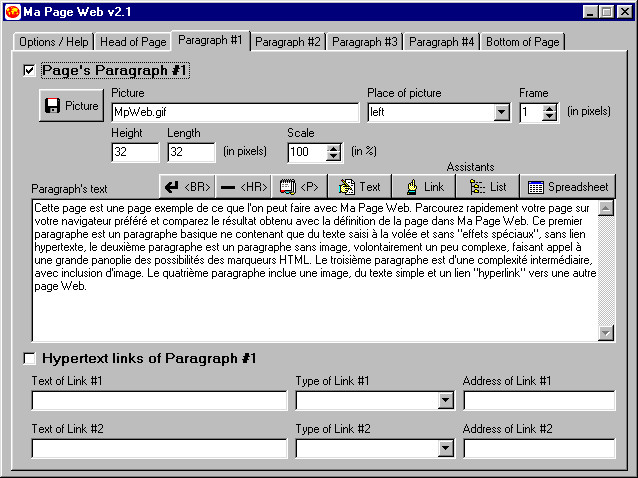Viewport: 638px width, 478px height.
Task: Insert a <BR> line break tag
Action: (x=188, y=187)
